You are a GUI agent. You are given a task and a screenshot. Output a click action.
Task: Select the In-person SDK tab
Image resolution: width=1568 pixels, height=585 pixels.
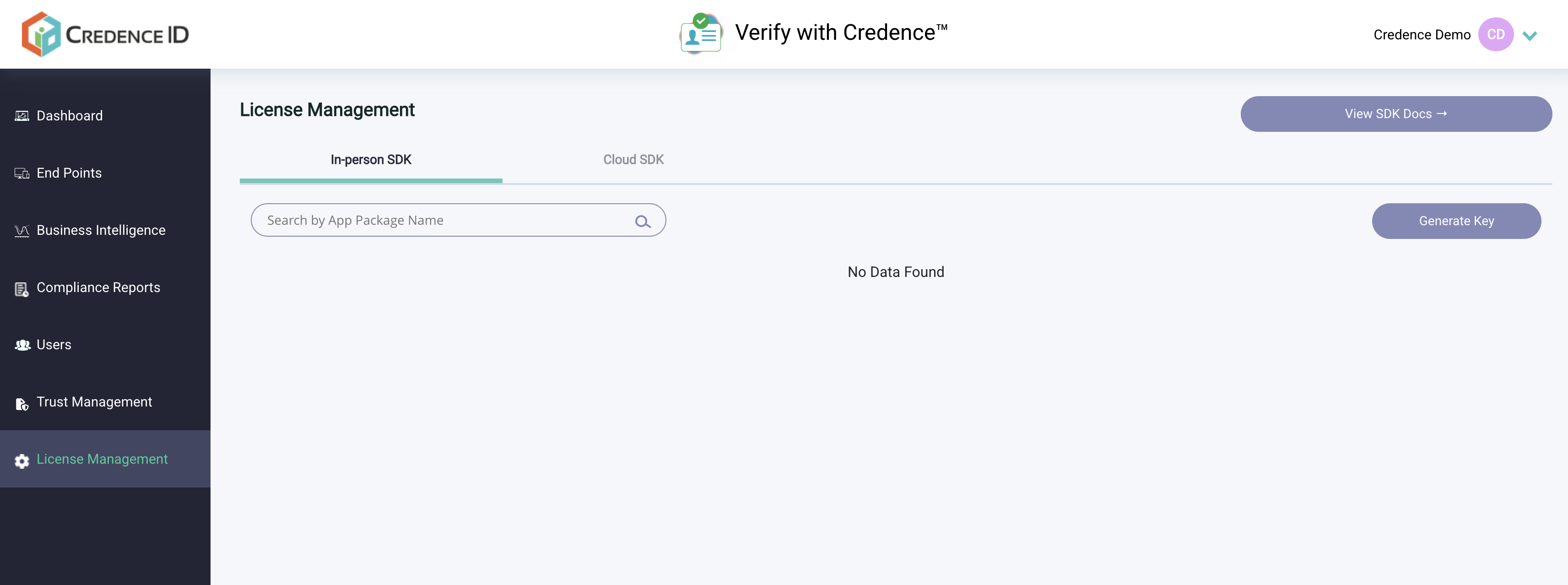[371, 159]
